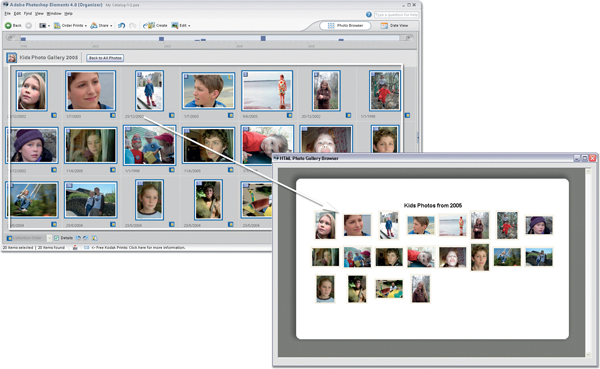Click the date 1/1/2003 under the boy close-up photo

tap(73, 116)
